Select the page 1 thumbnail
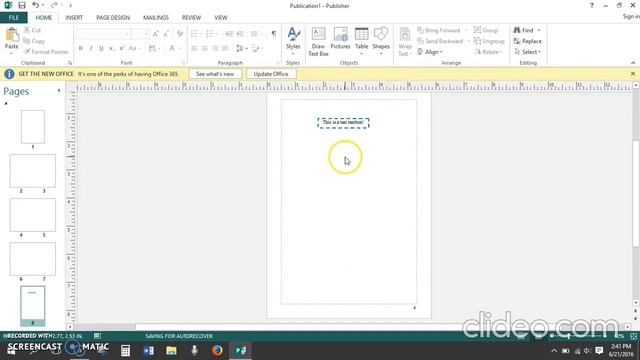The image size is (640, 360). [x=33, y=127]
